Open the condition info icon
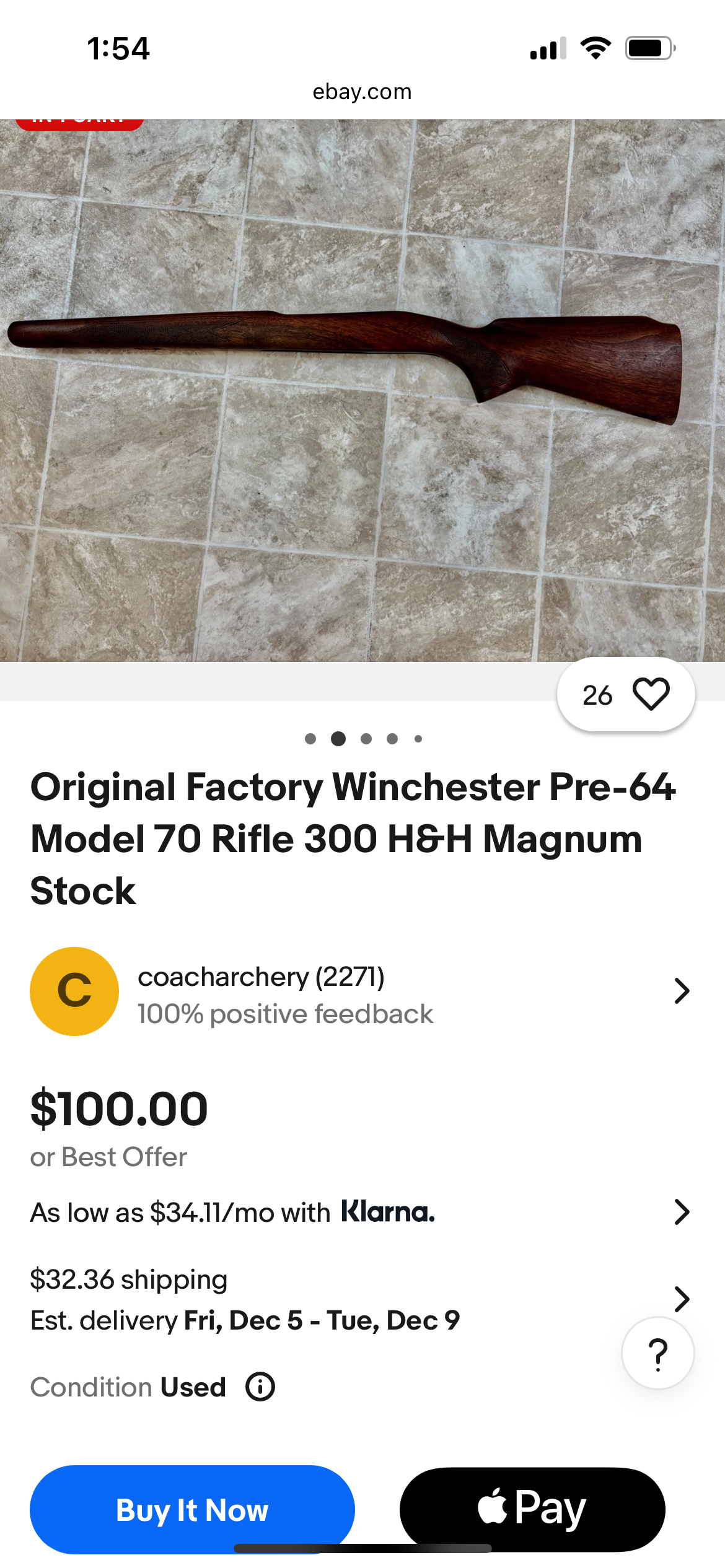 (260, 1387)
